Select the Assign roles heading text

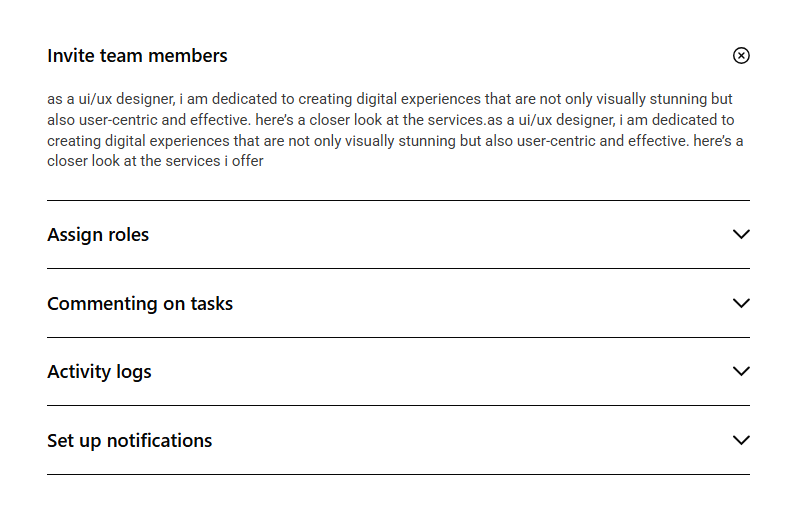click(98, 235)
